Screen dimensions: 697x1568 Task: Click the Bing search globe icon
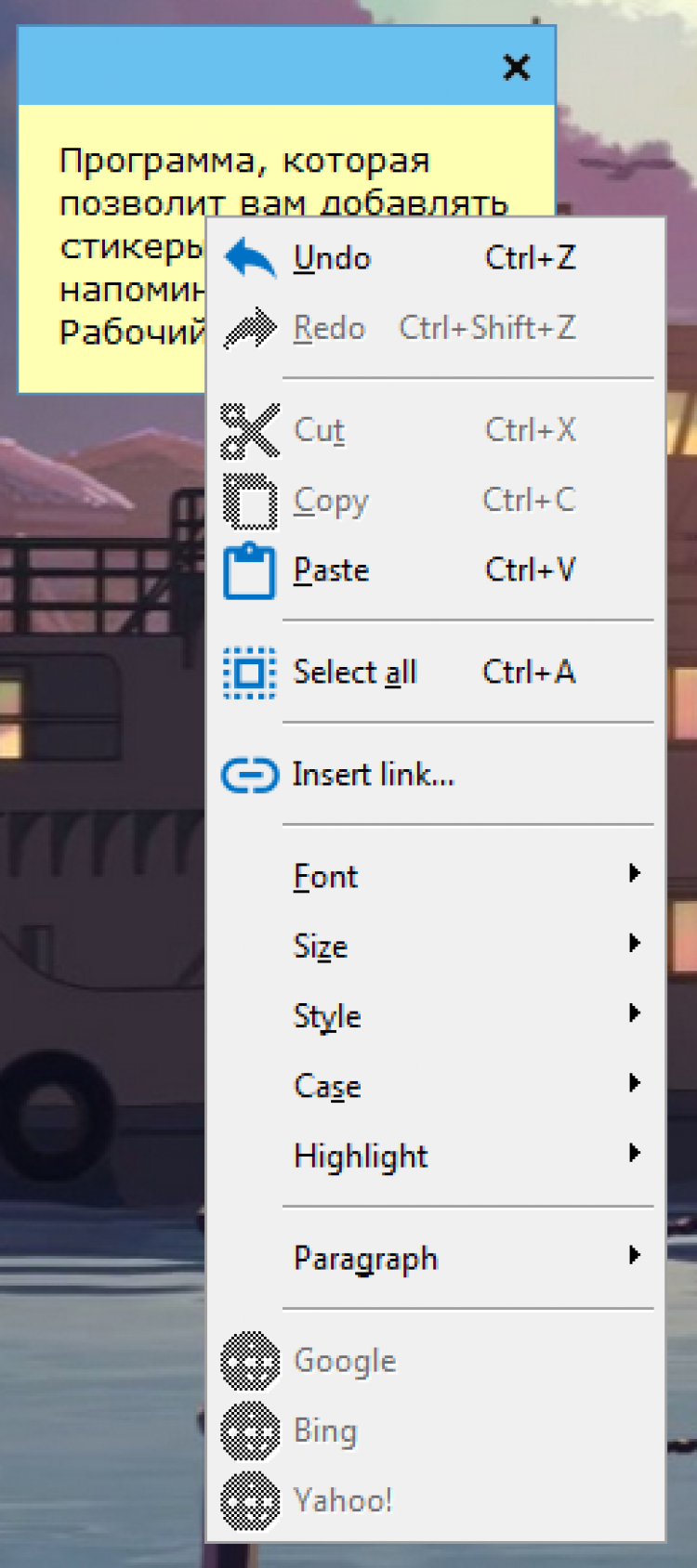[250, 1431]
